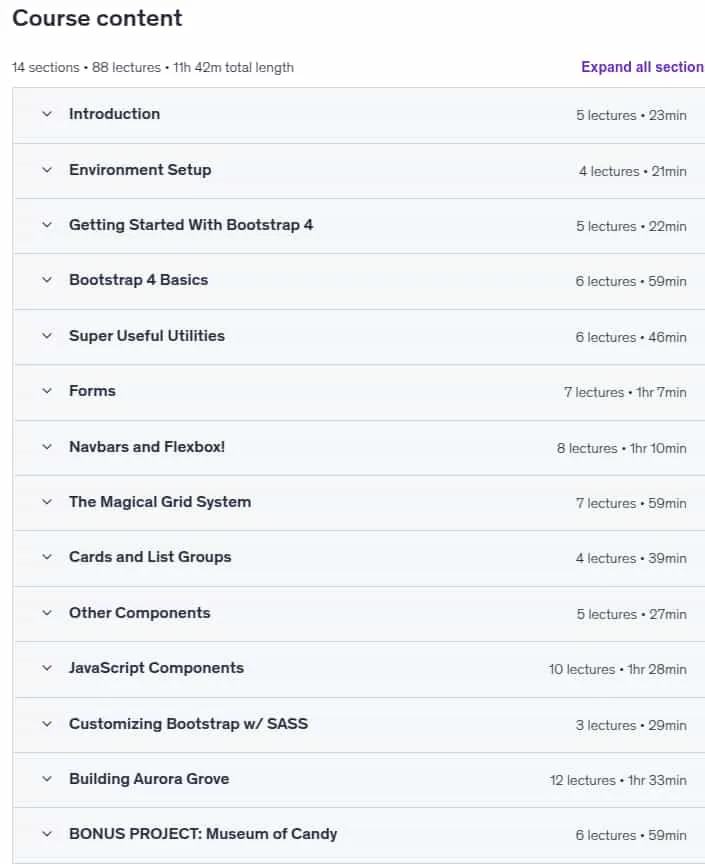Expand the Introduction section chevron

point(47,114)
